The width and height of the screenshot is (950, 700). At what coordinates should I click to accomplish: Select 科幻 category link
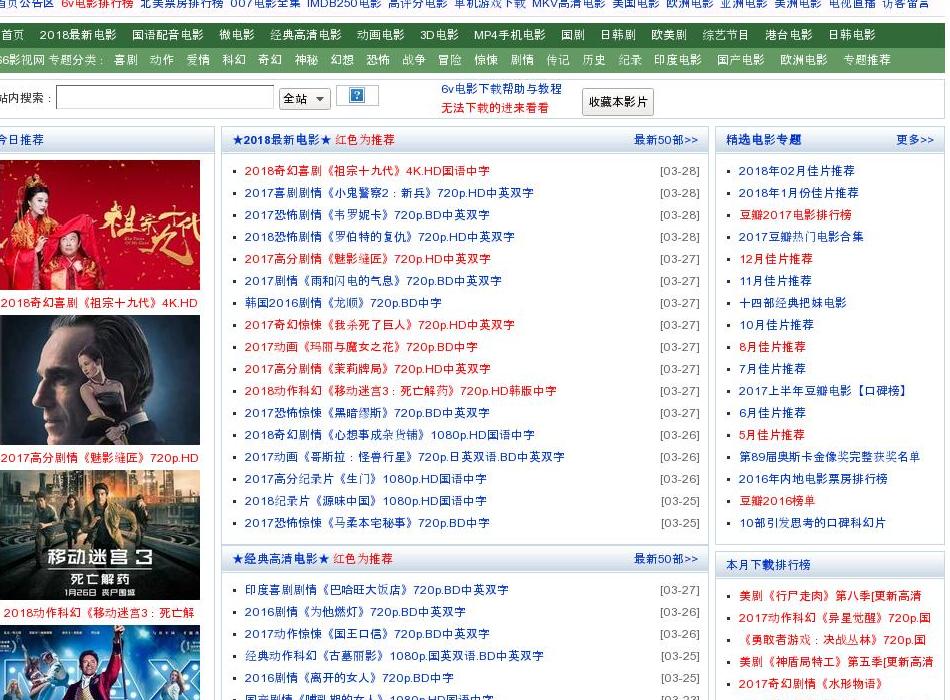(234, 60)
